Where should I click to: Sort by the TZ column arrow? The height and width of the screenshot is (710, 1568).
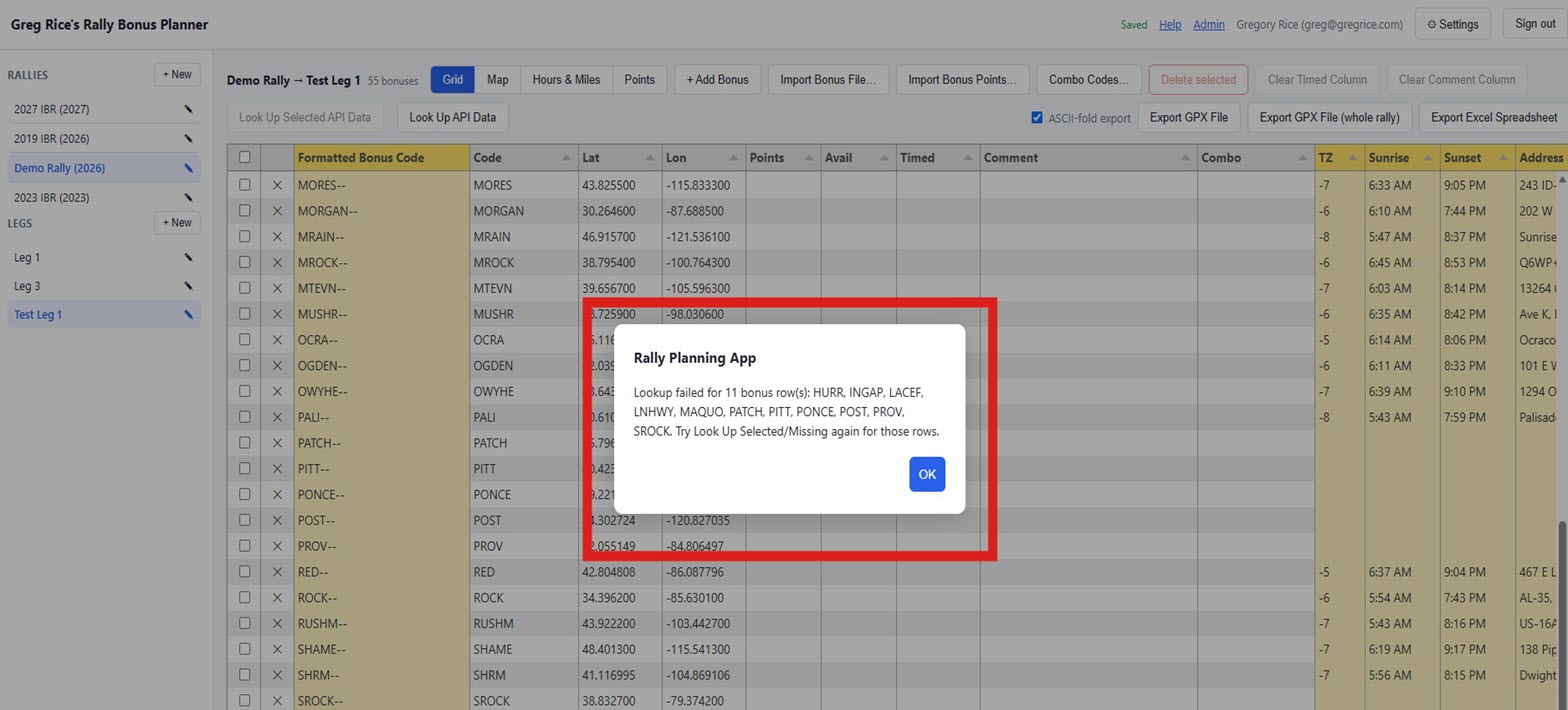pyautogui.click(x=1352, y=158)
